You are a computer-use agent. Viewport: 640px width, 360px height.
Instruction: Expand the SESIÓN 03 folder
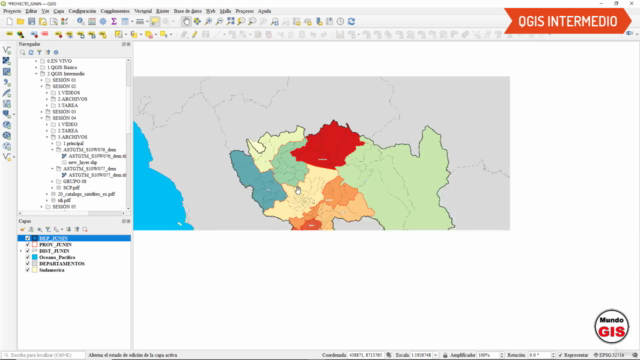point(42,111)
